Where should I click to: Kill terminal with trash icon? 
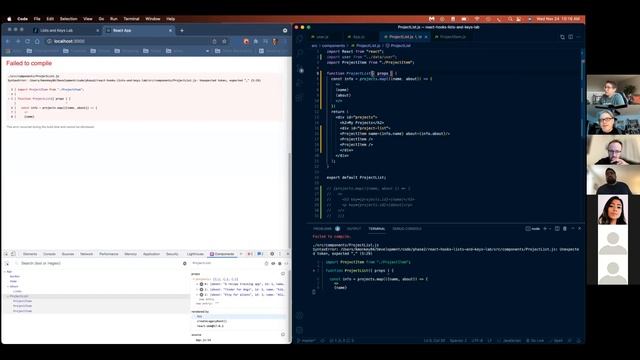coord(565,229)
